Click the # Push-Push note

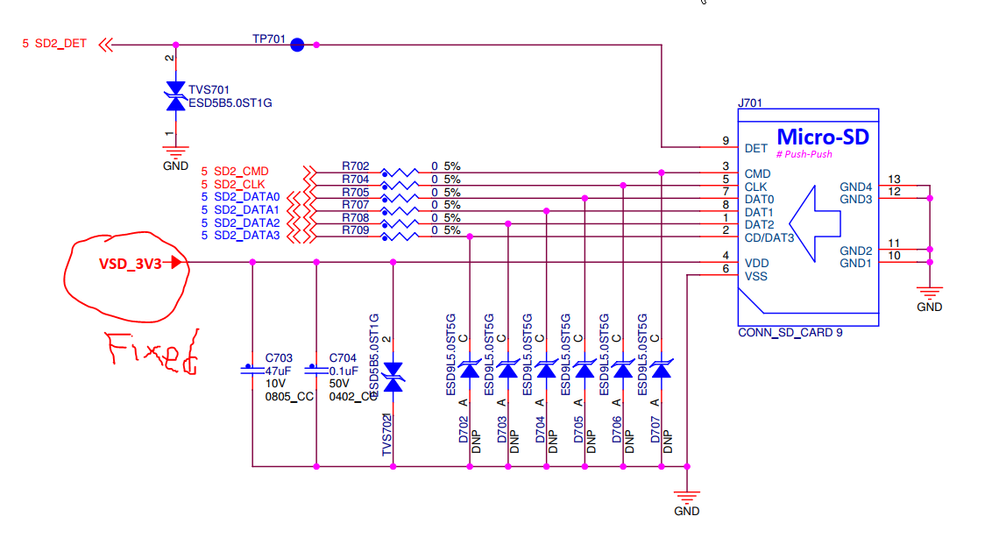(804, 154)
